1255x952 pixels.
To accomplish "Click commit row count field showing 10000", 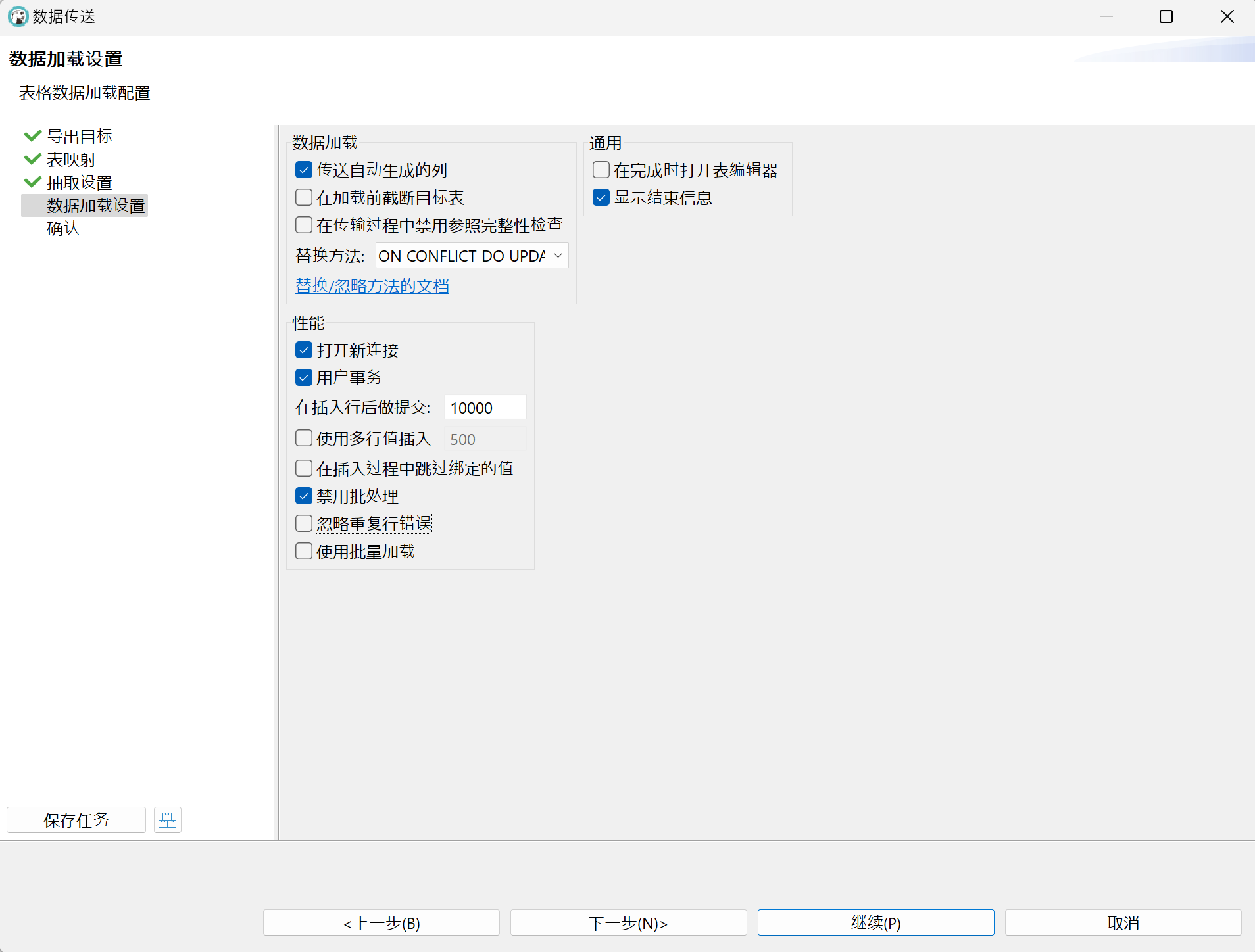I will click(x=485, y=408).
